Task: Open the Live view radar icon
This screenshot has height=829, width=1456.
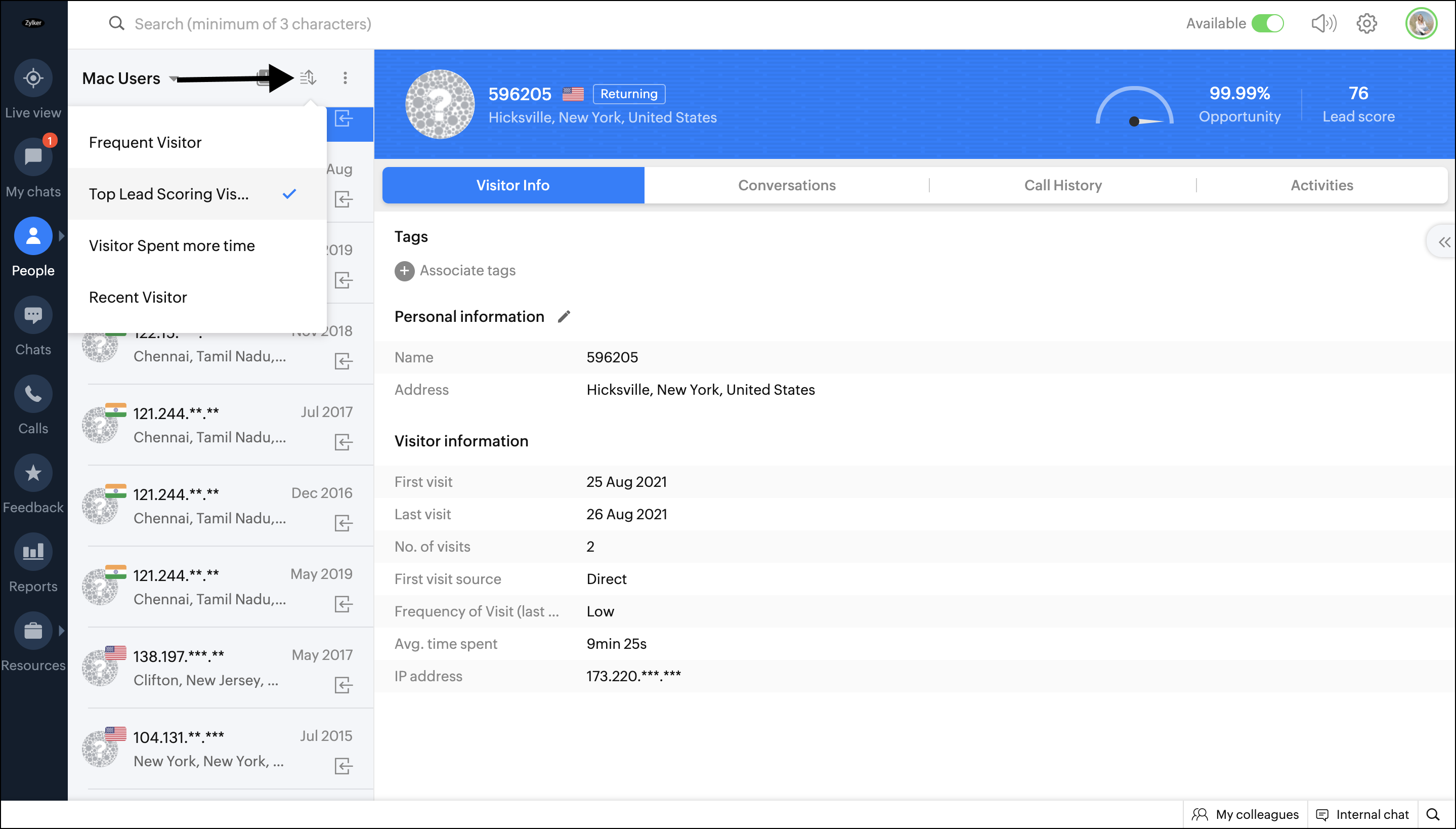Action: coord(33,78)
